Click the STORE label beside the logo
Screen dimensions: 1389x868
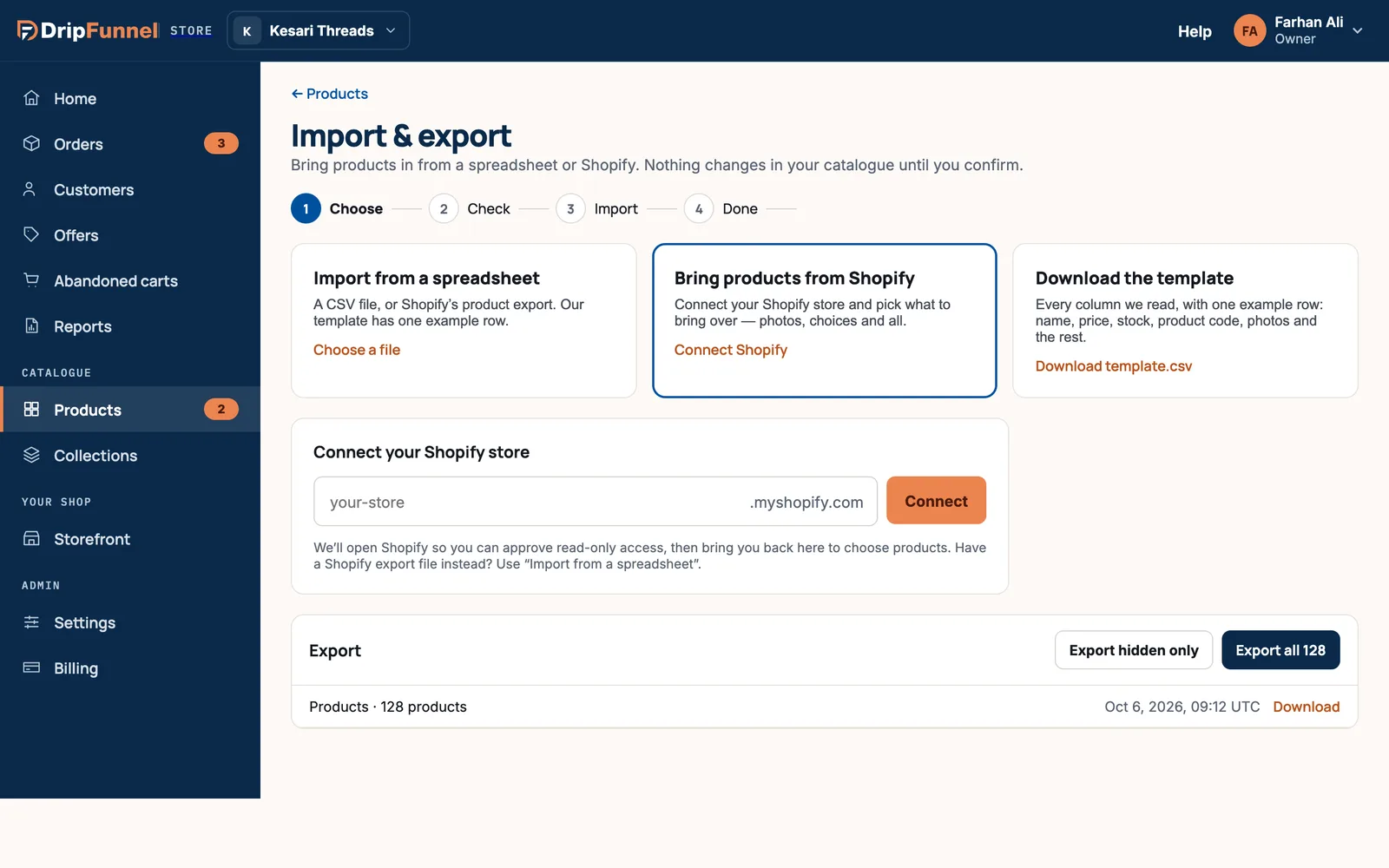click(191, 31)
